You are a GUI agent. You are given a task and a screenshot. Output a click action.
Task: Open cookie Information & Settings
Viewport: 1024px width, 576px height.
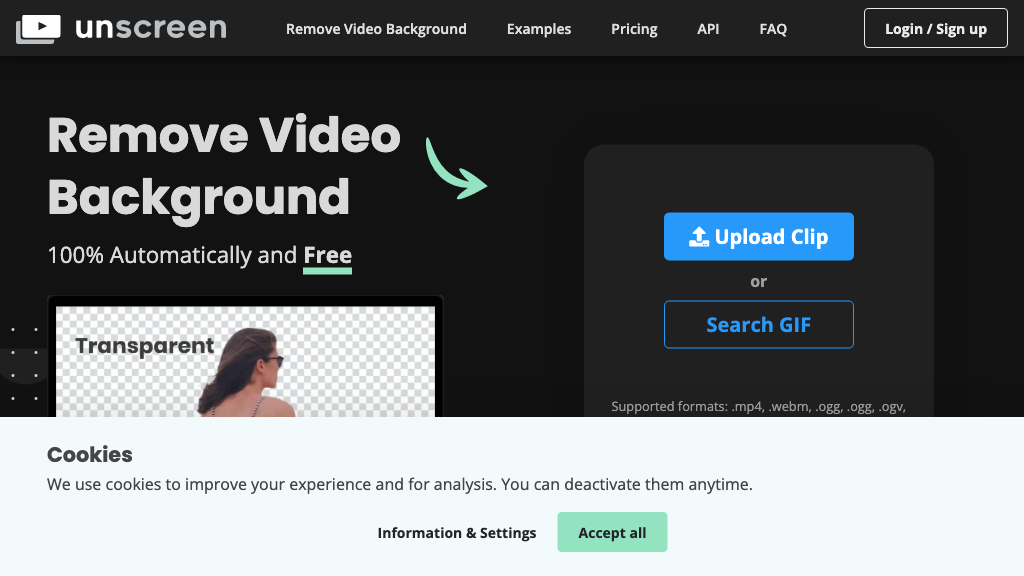click(457, 533)
